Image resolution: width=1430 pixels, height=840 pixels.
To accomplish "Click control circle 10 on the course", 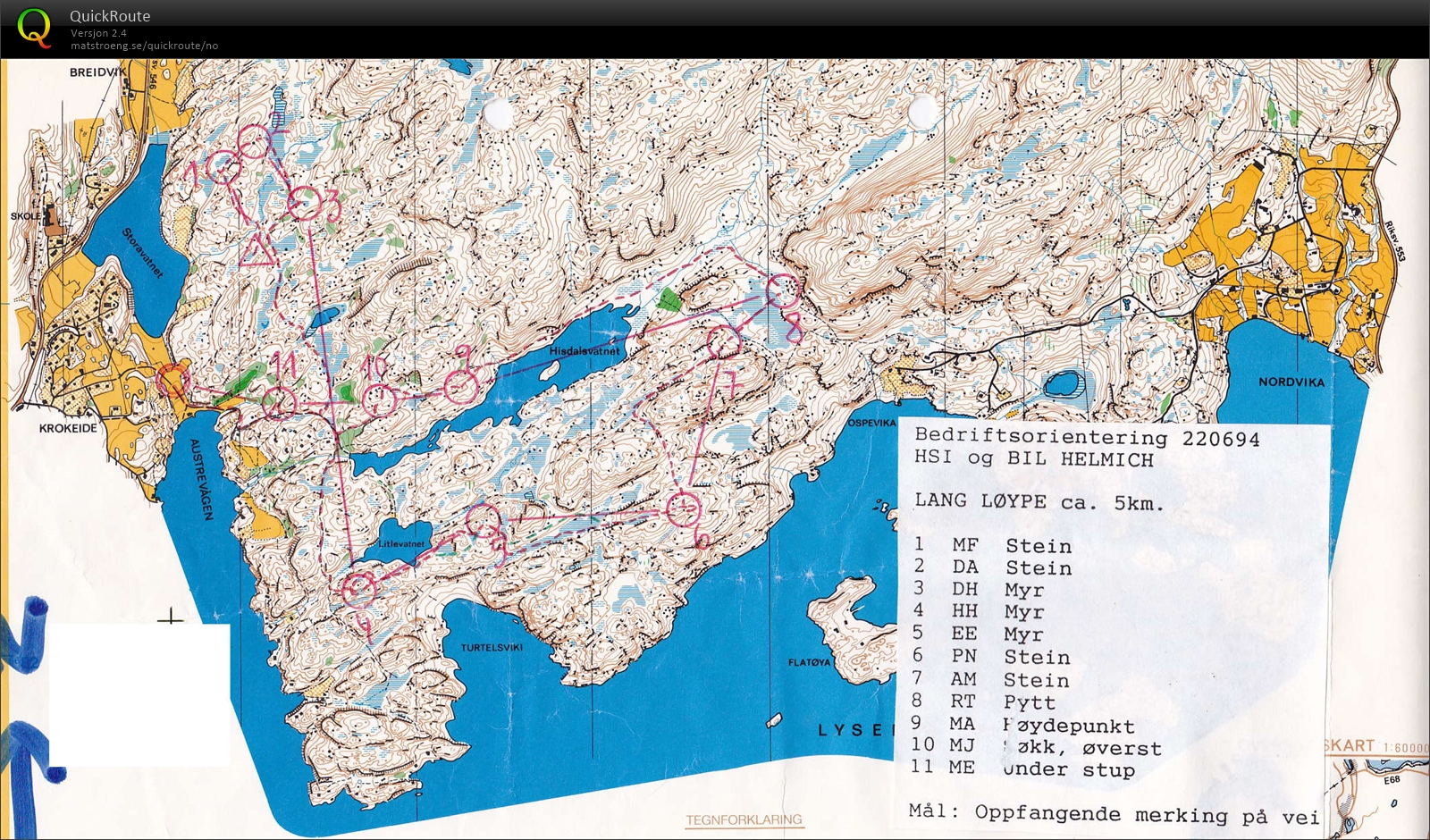I will point(381,399).
